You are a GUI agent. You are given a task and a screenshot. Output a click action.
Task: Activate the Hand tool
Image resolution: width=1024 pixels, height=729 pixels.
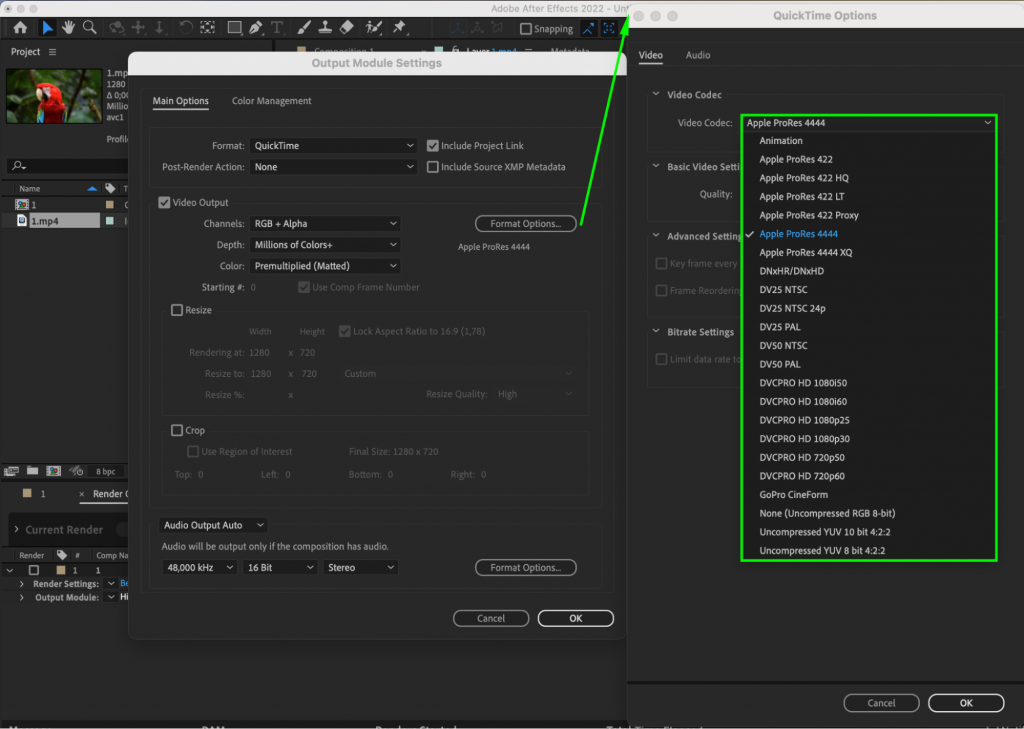[x=69, y=28]
